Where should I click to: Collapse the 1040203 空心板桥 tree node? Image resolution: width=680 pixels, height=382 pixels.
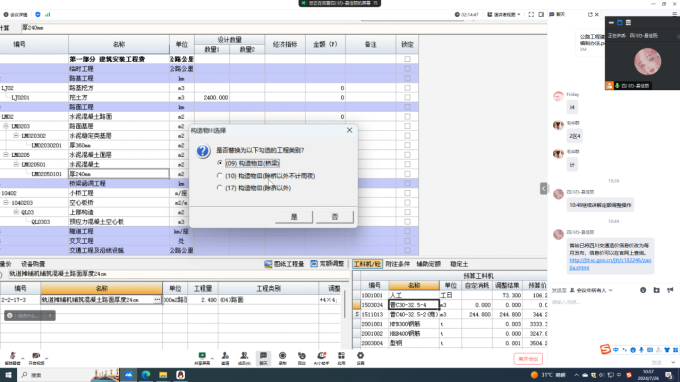tap(6, 202)
